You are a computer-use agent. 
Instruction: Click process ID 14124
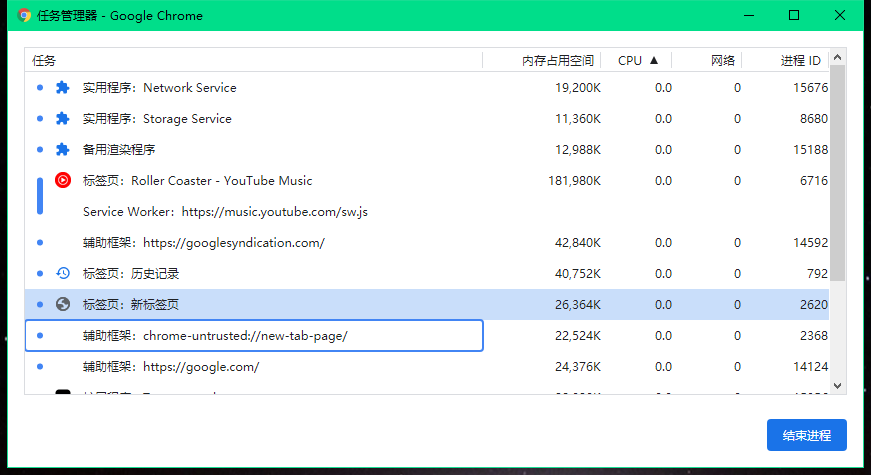tap(810, 367)
